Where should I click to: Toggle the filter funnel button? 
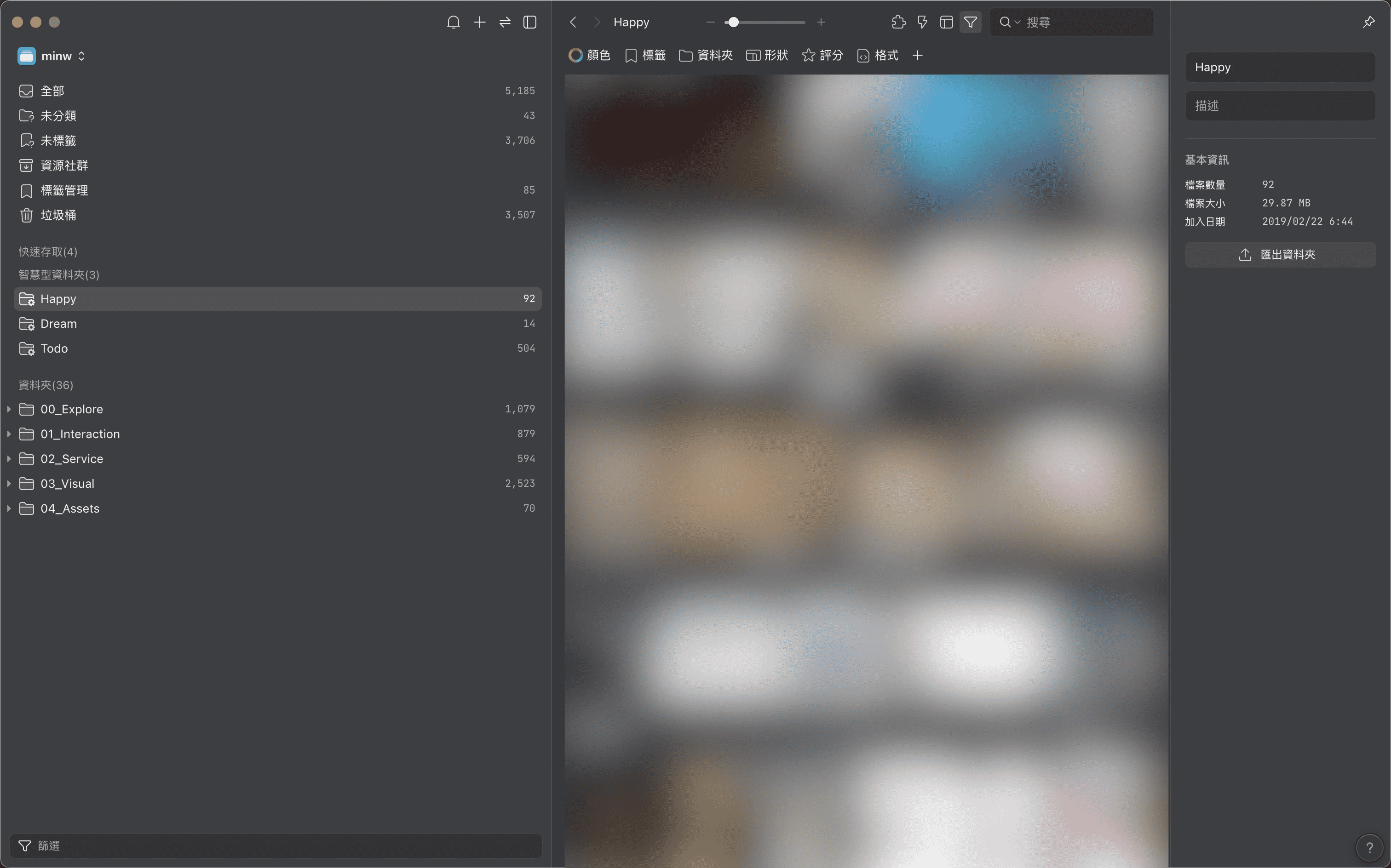point(971,22)
